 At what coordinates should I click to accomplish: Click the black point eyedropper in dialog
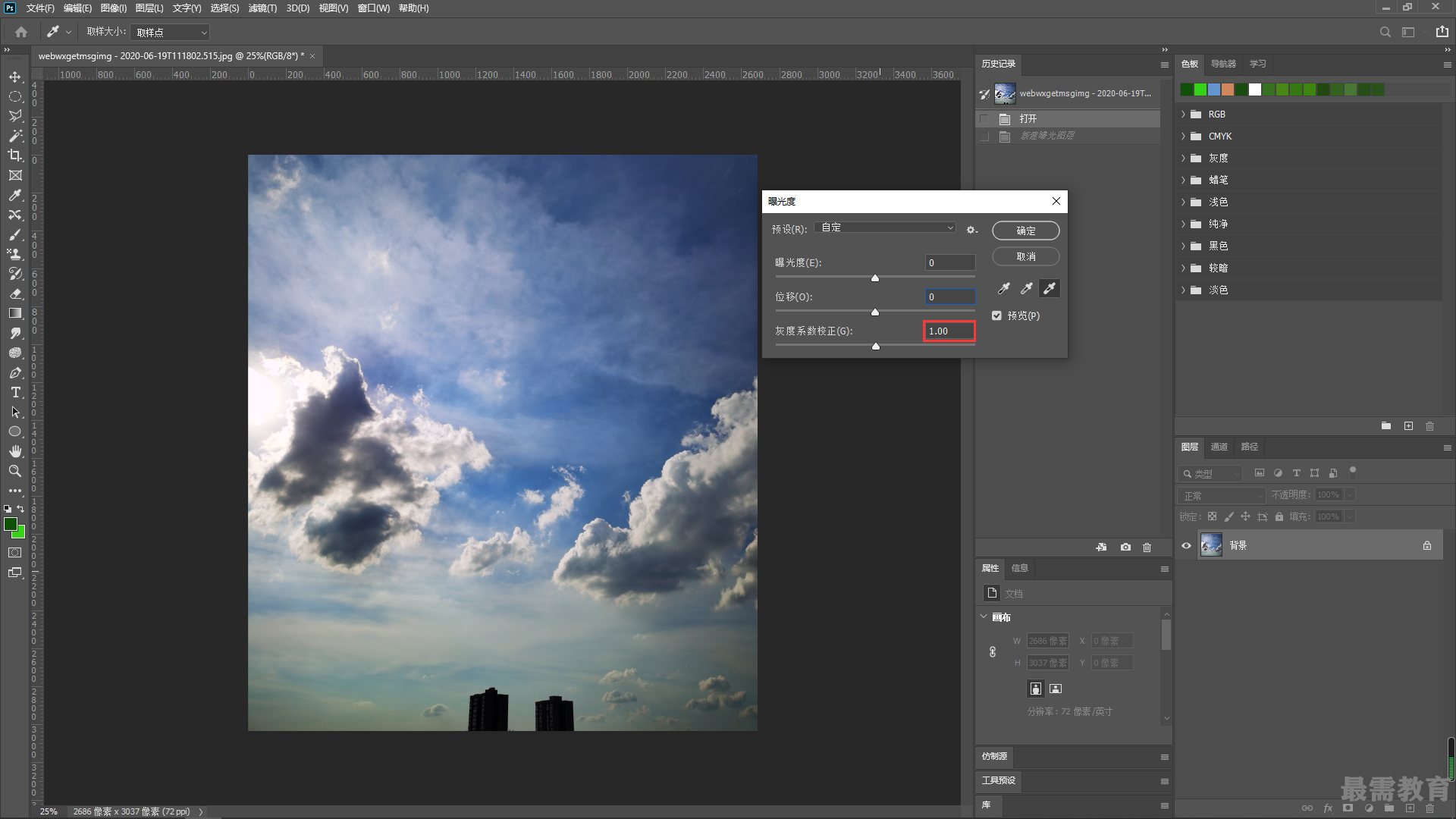(1004, 288)
